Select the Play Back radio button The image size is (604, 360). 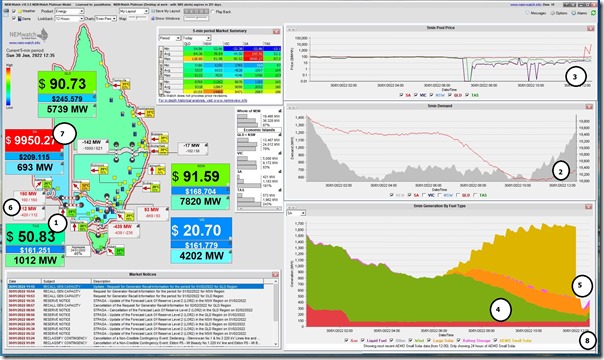213,12
